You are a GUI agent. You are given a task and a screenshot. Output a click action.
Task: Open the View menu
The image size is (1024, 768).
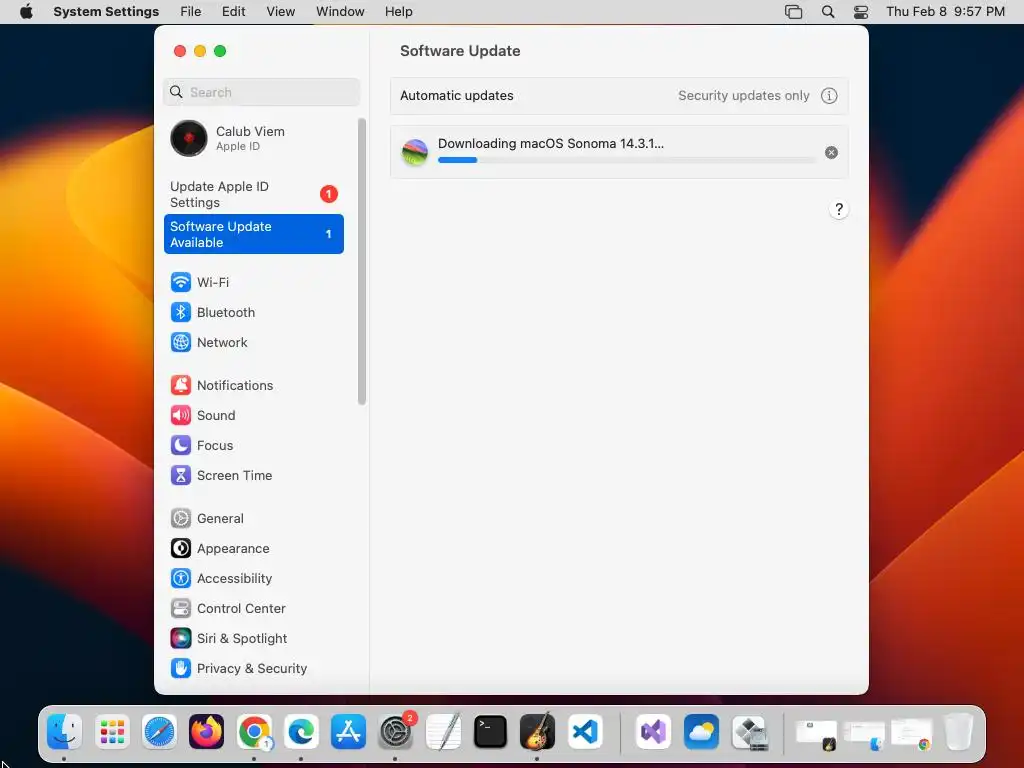click(x=281, y=12)
